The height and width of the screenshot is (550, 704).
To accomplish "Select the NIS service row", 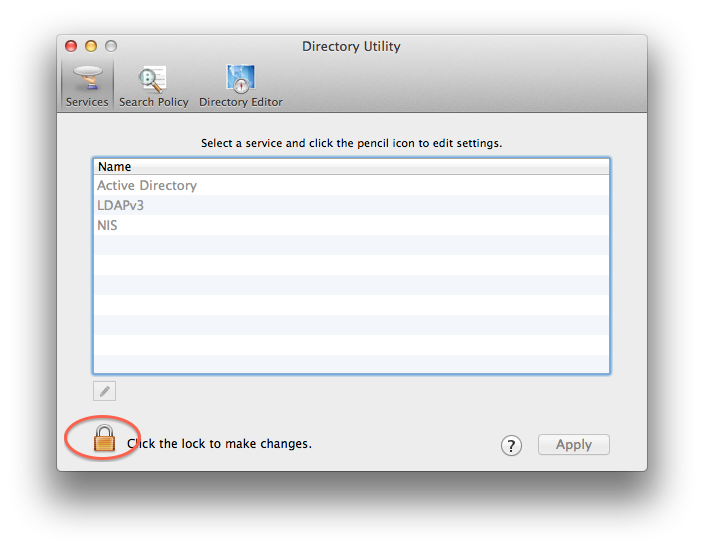I will coord(107,226).
